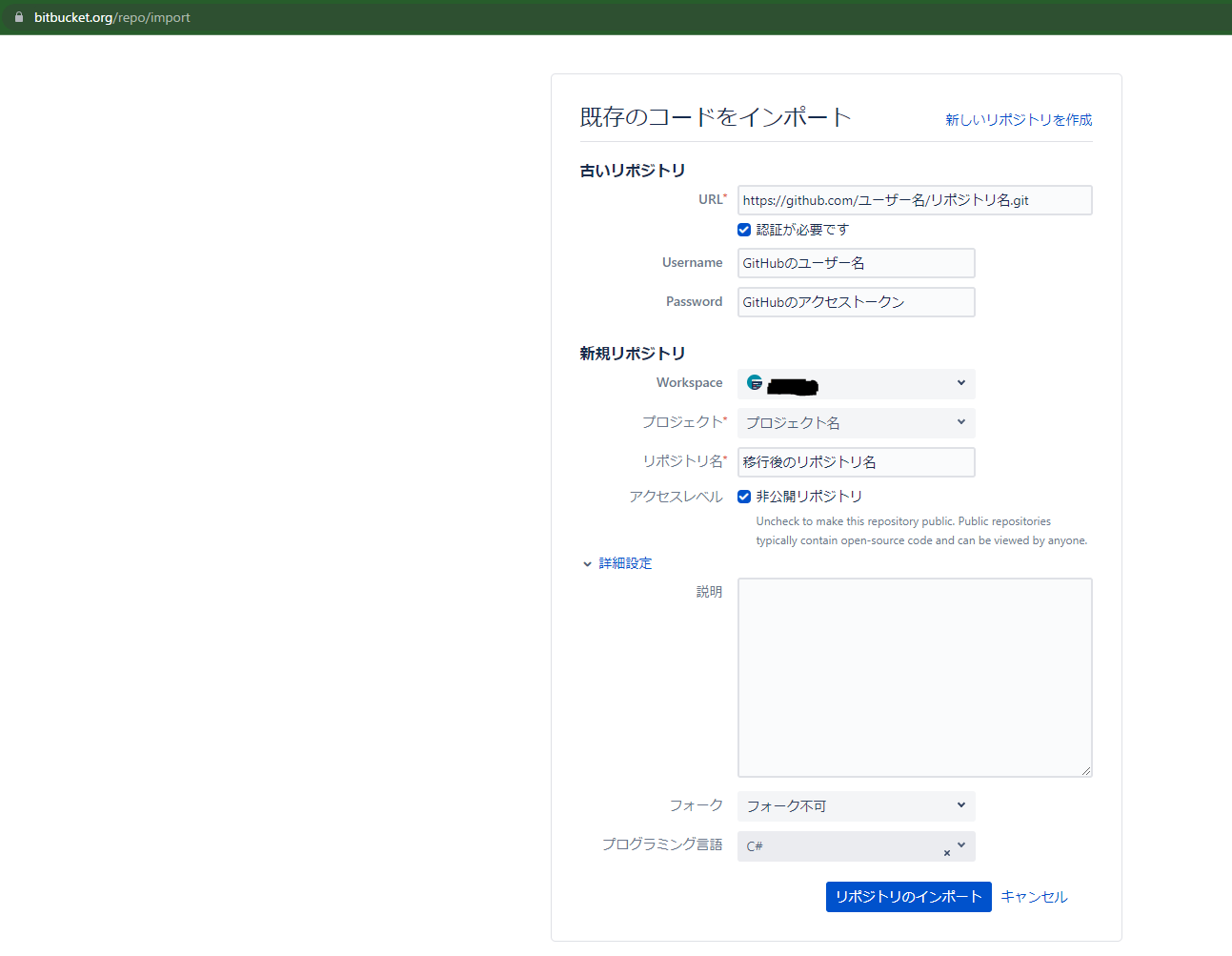Open the プログラミング言語 dropdown
This screenshot has height=956, width=1232.
point(857,846)
